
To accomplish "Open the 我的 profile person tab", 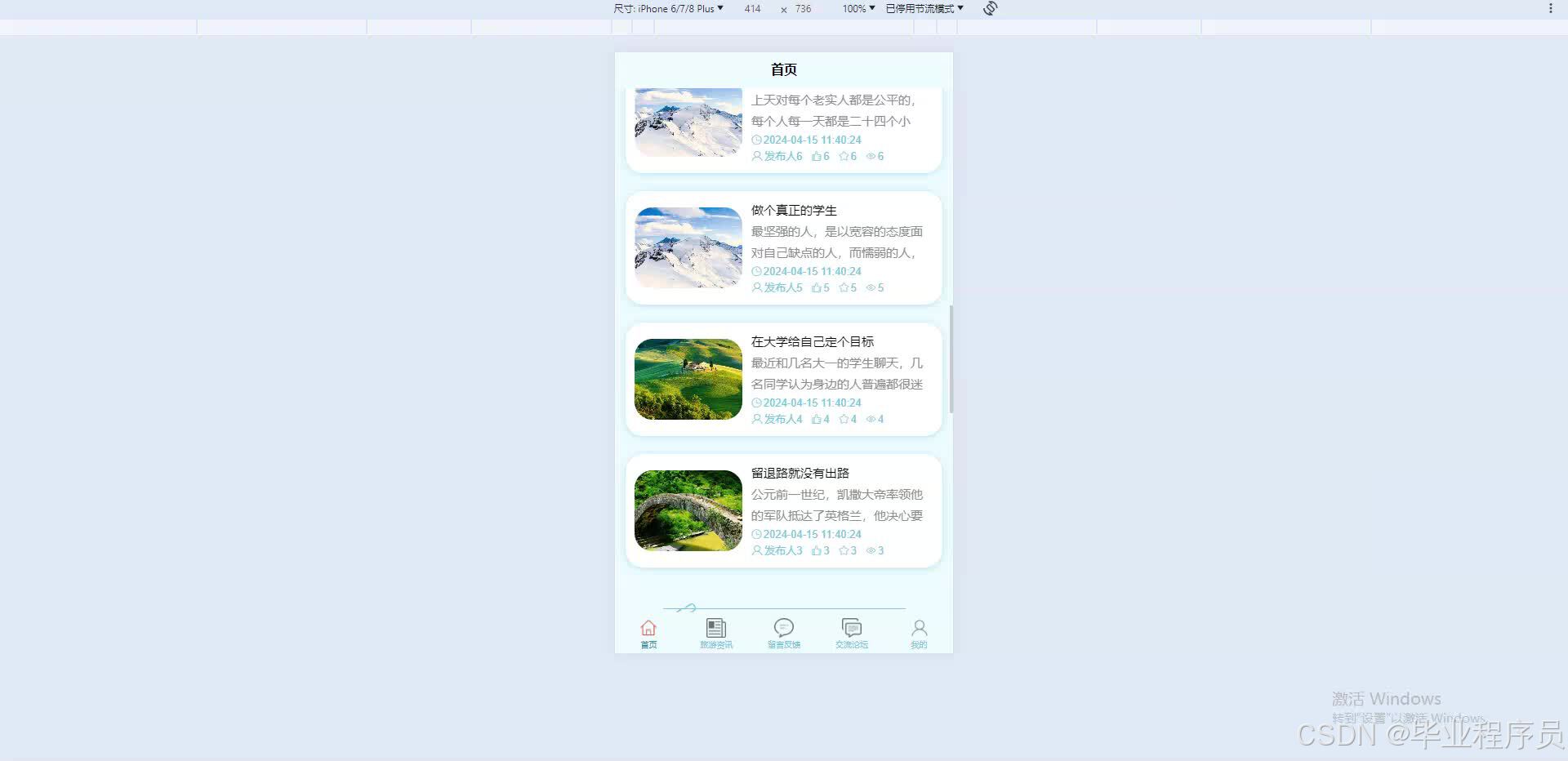I will pos(919,634).
